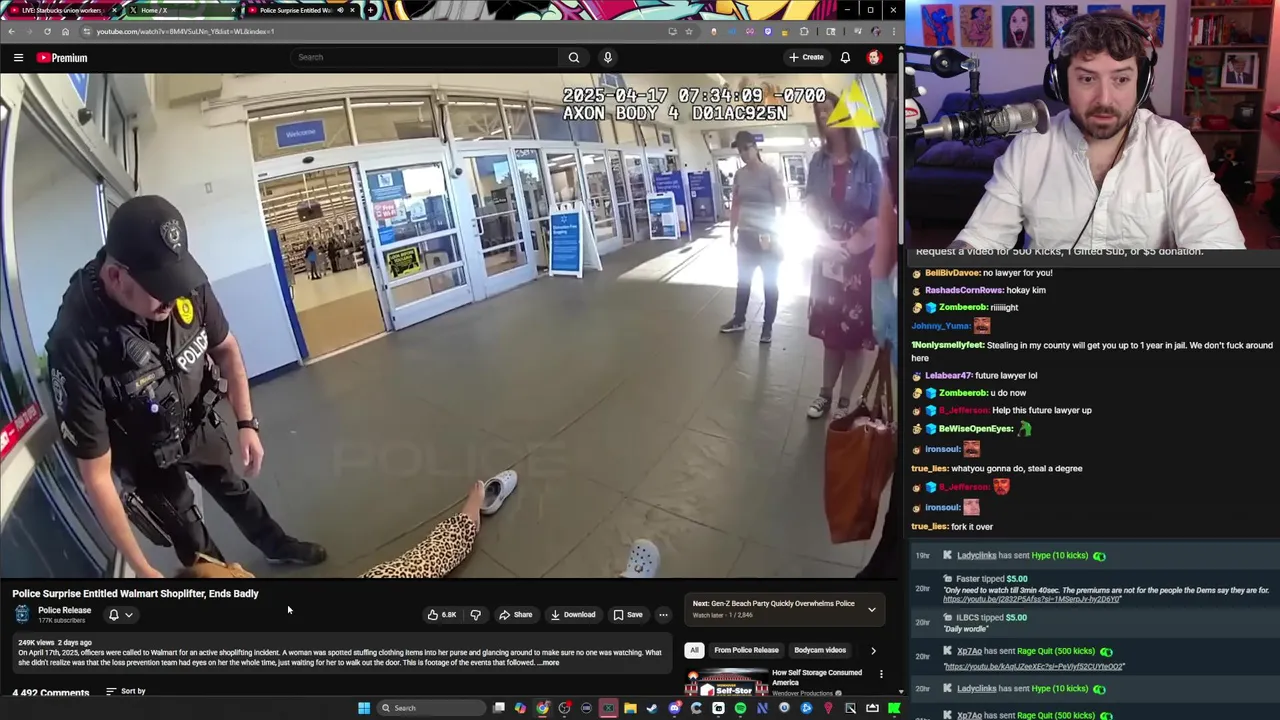Open the browser extensions puzzle icon
The height and width of the screenshot is (720, 1280).
pos(803,31)
